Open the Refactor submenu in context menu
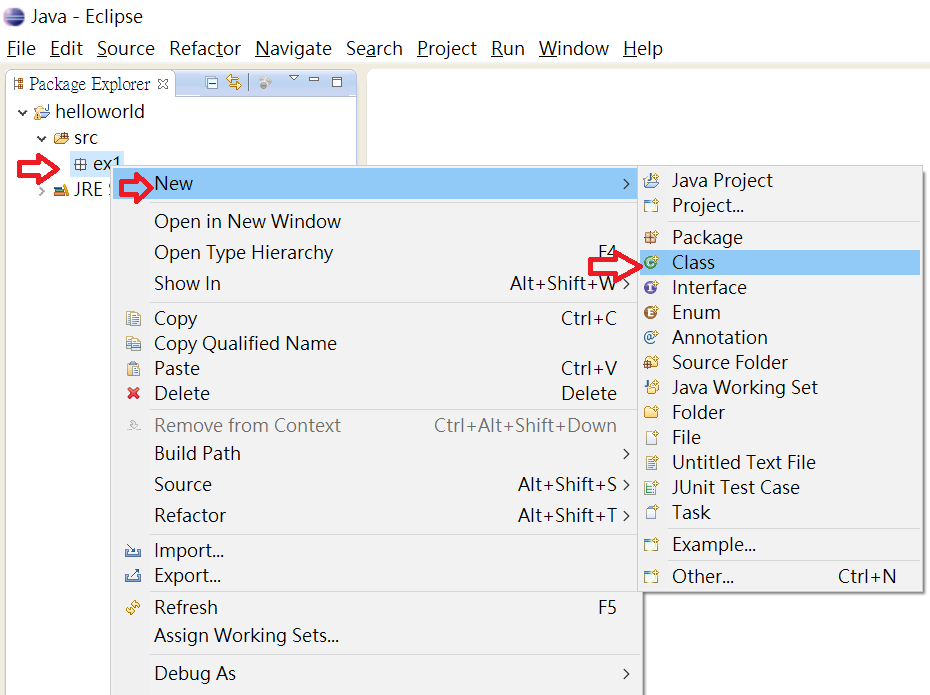 point(375,515)
